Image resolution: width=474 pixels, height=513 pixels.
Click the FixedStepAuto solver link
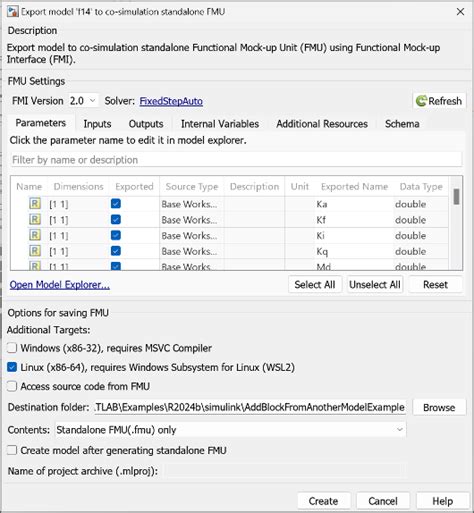[x=171, y=101]
